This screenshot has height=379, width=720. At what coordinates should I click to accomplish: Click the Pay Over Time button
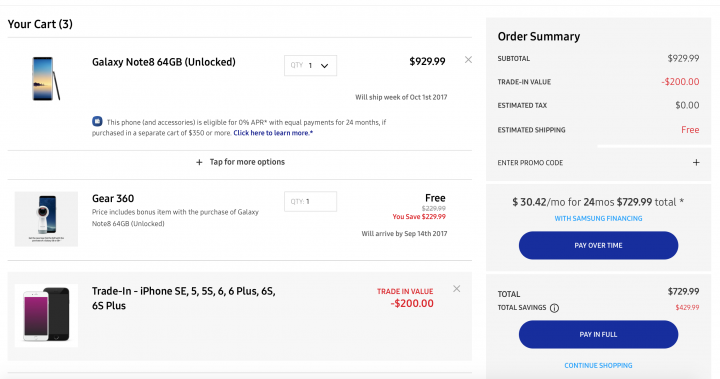coord(598,245)
